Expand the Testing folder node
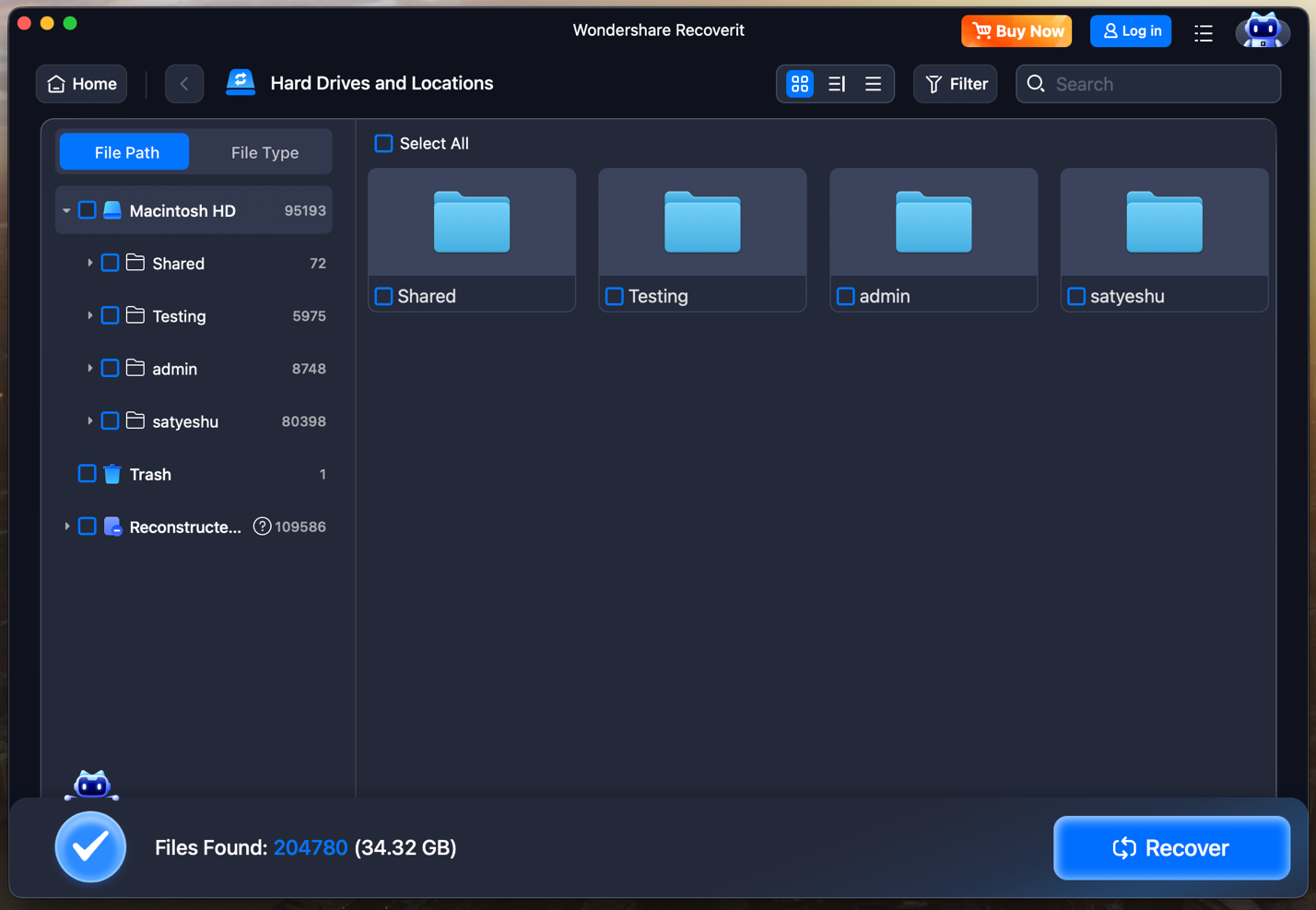 tap(89, 315)
